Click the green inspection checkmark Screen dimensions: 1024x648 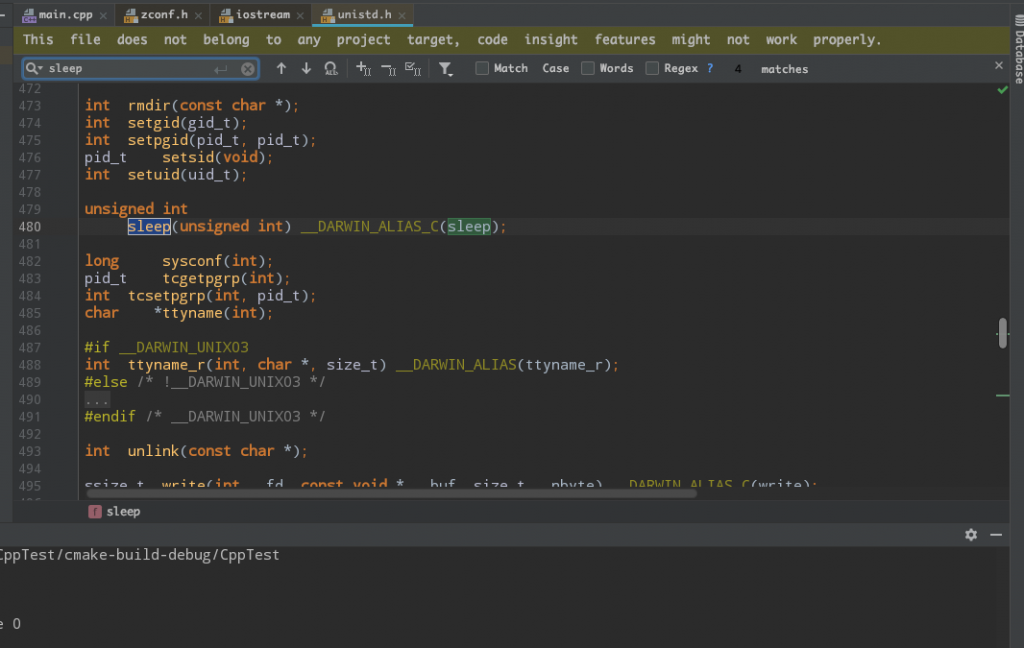(x=1002, y=90)
